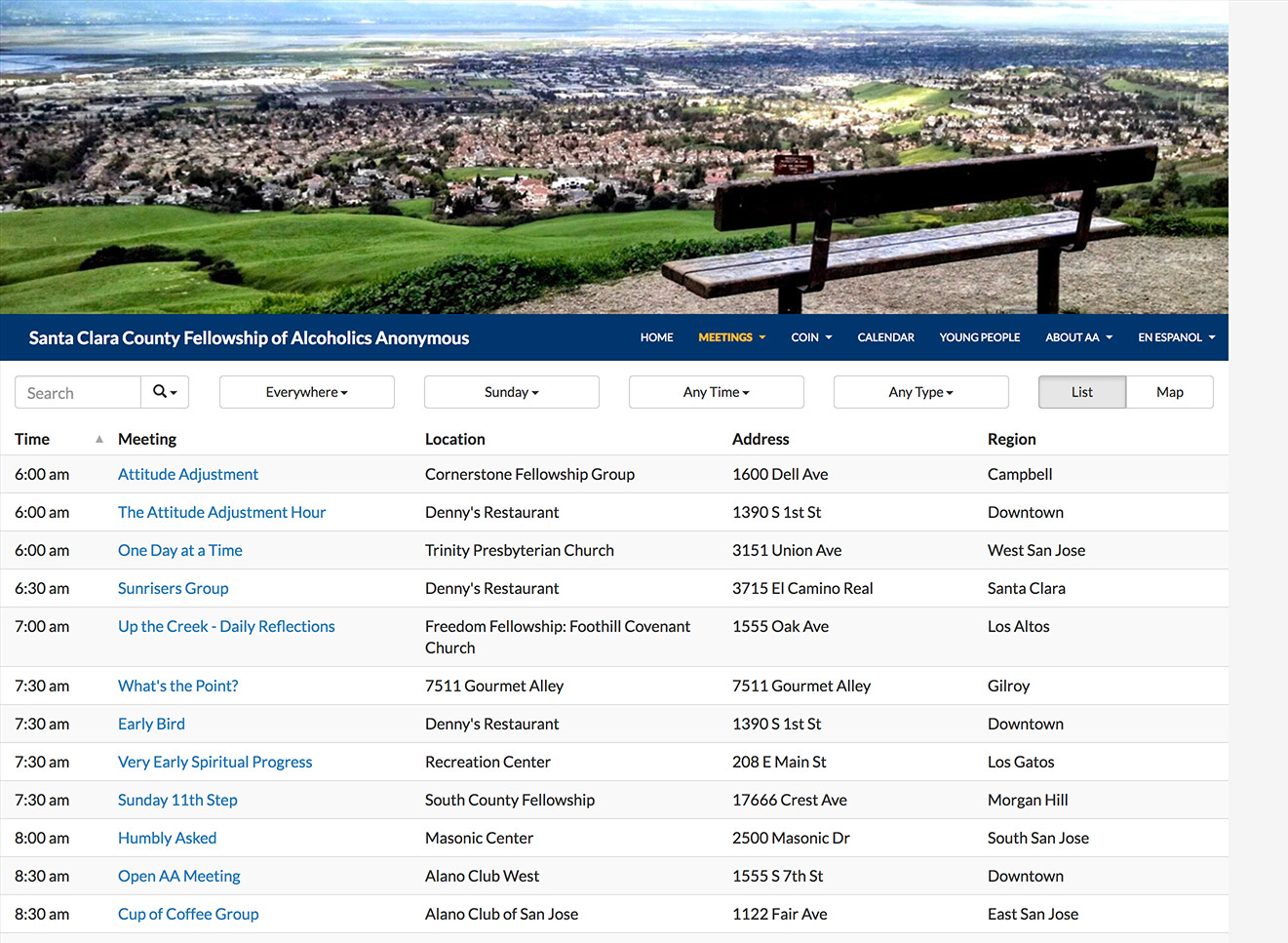Select the List view toggle
Screen dimensions: 1288x943
pos(1082,392)
